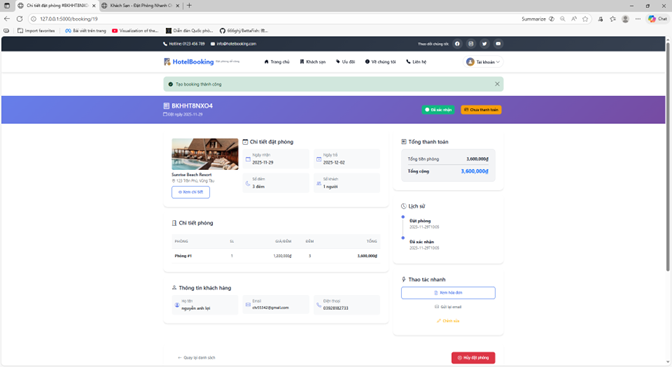This screenshot has width=672, height=367.
Task: Click the Sunrise Beach Resort photo
Action: pos(205,154)
